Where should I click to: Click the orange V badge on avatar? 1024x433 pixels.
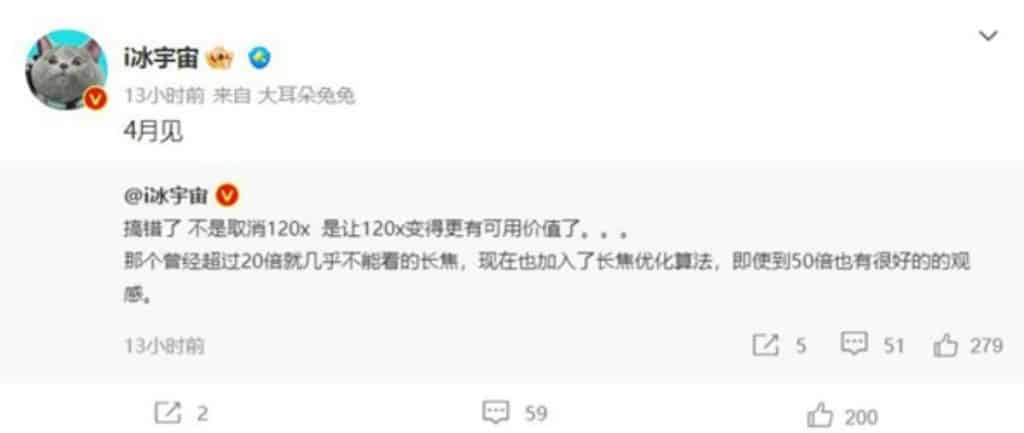point(95,99)
